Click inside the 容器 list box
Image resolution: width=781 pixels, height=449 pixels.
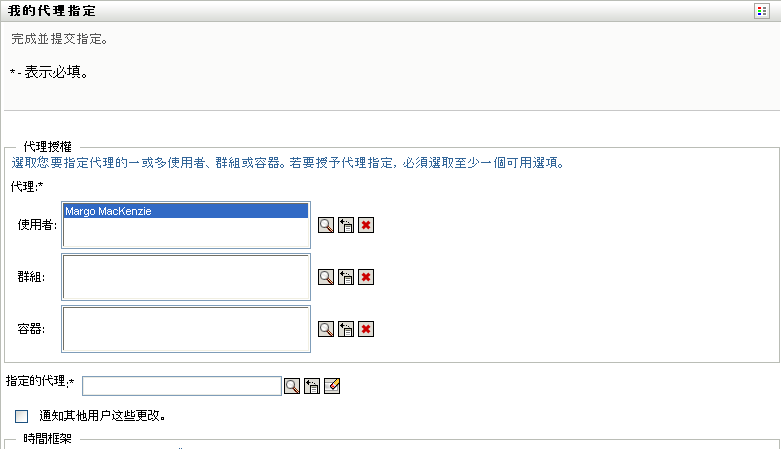tap(185, 329)
